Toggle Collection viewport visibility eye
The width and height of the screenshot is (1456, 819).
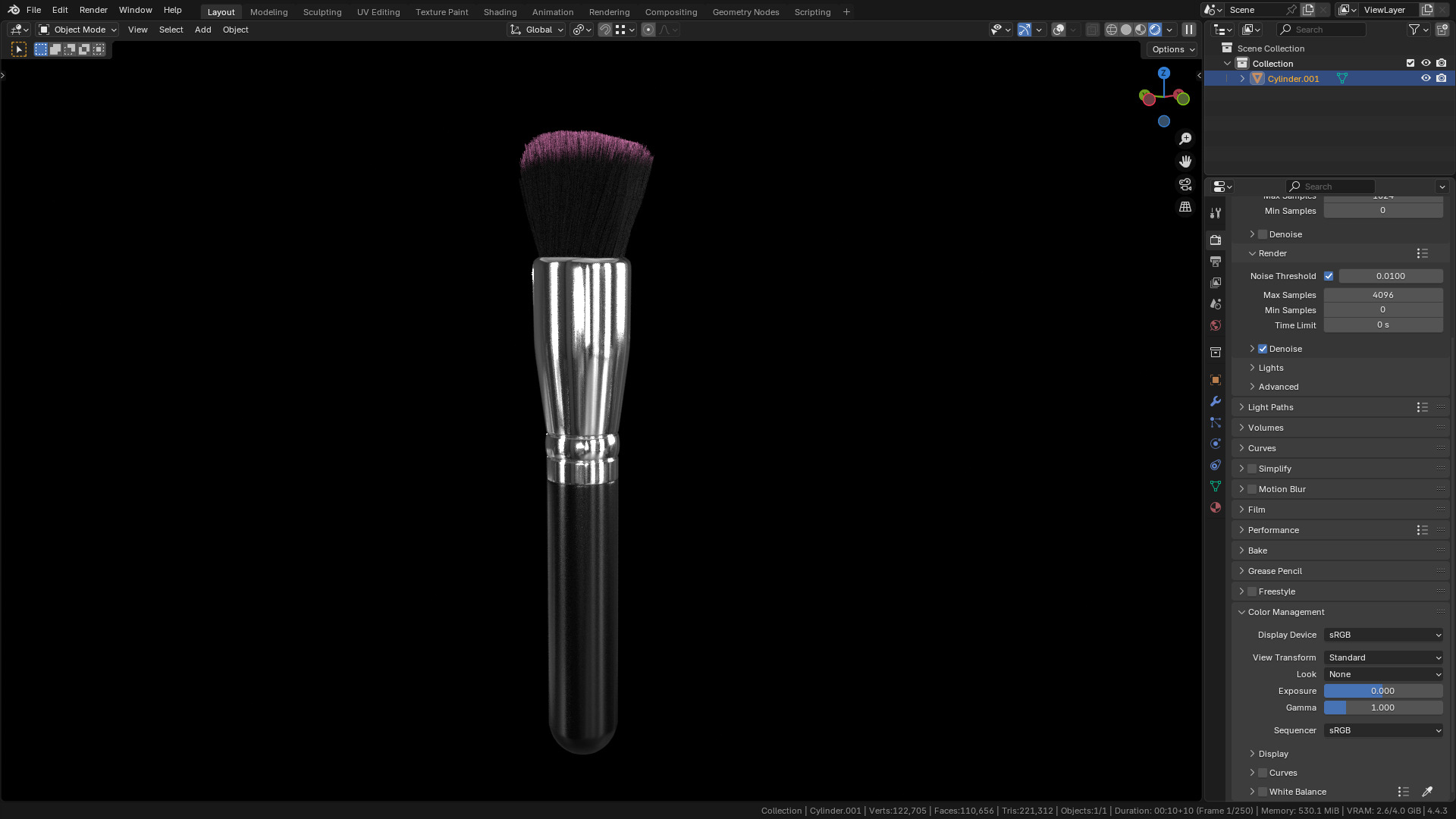tap(1426, 63)
